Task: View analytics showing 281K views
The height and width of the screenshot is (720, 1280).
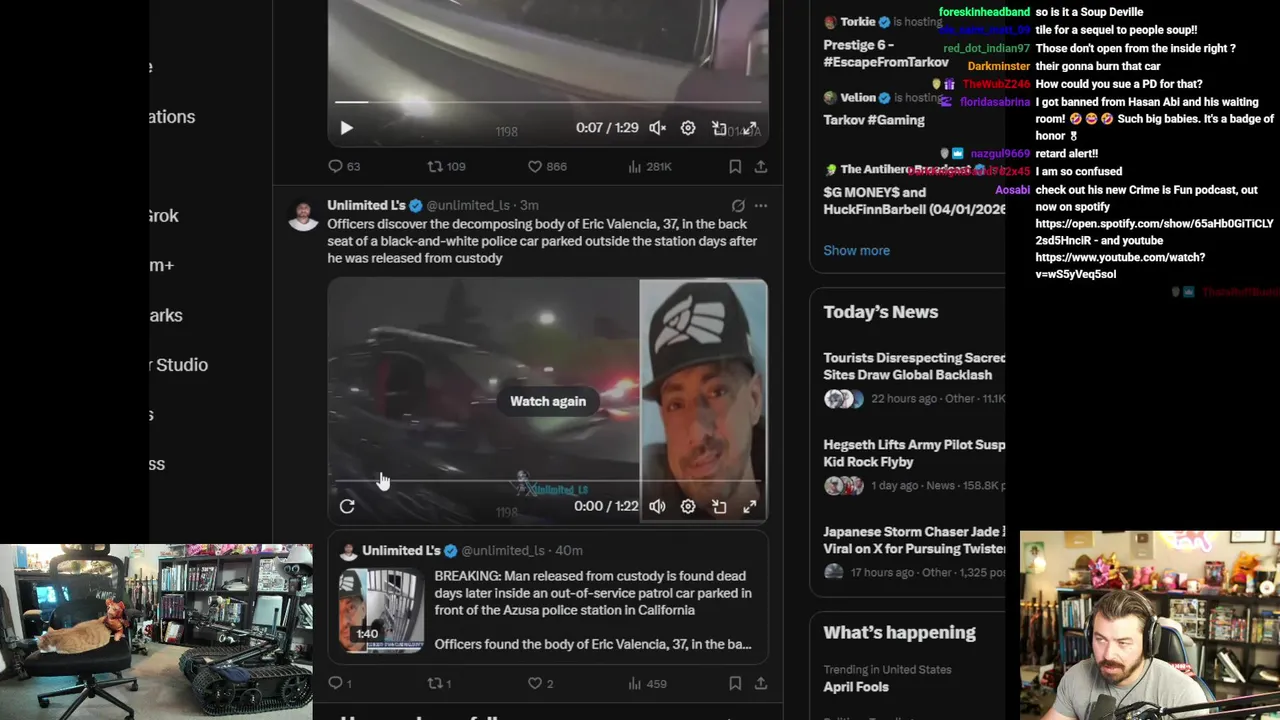Action: click(649, 167)
